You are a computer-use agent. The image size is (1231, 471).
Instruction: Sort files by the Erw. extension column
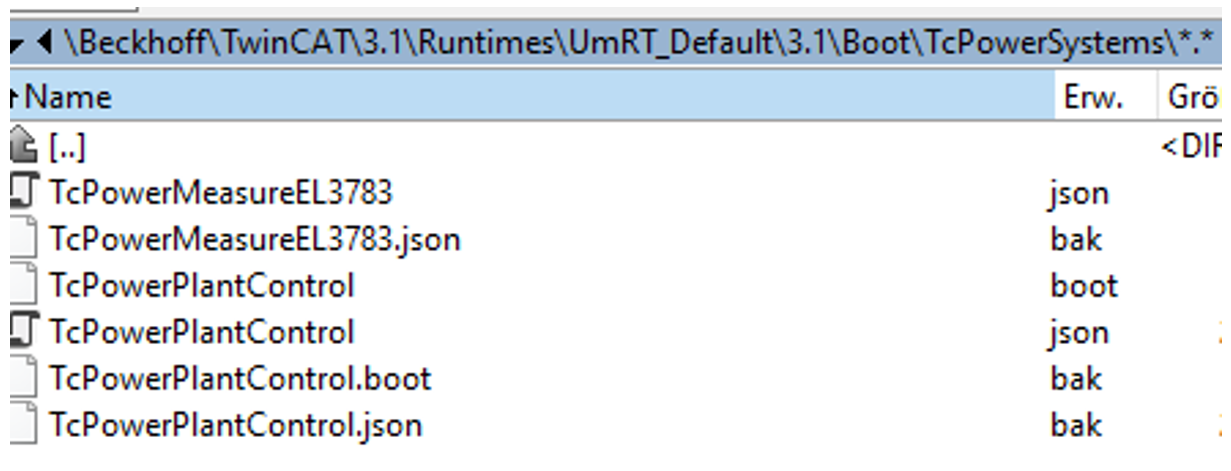point(1093,98)
